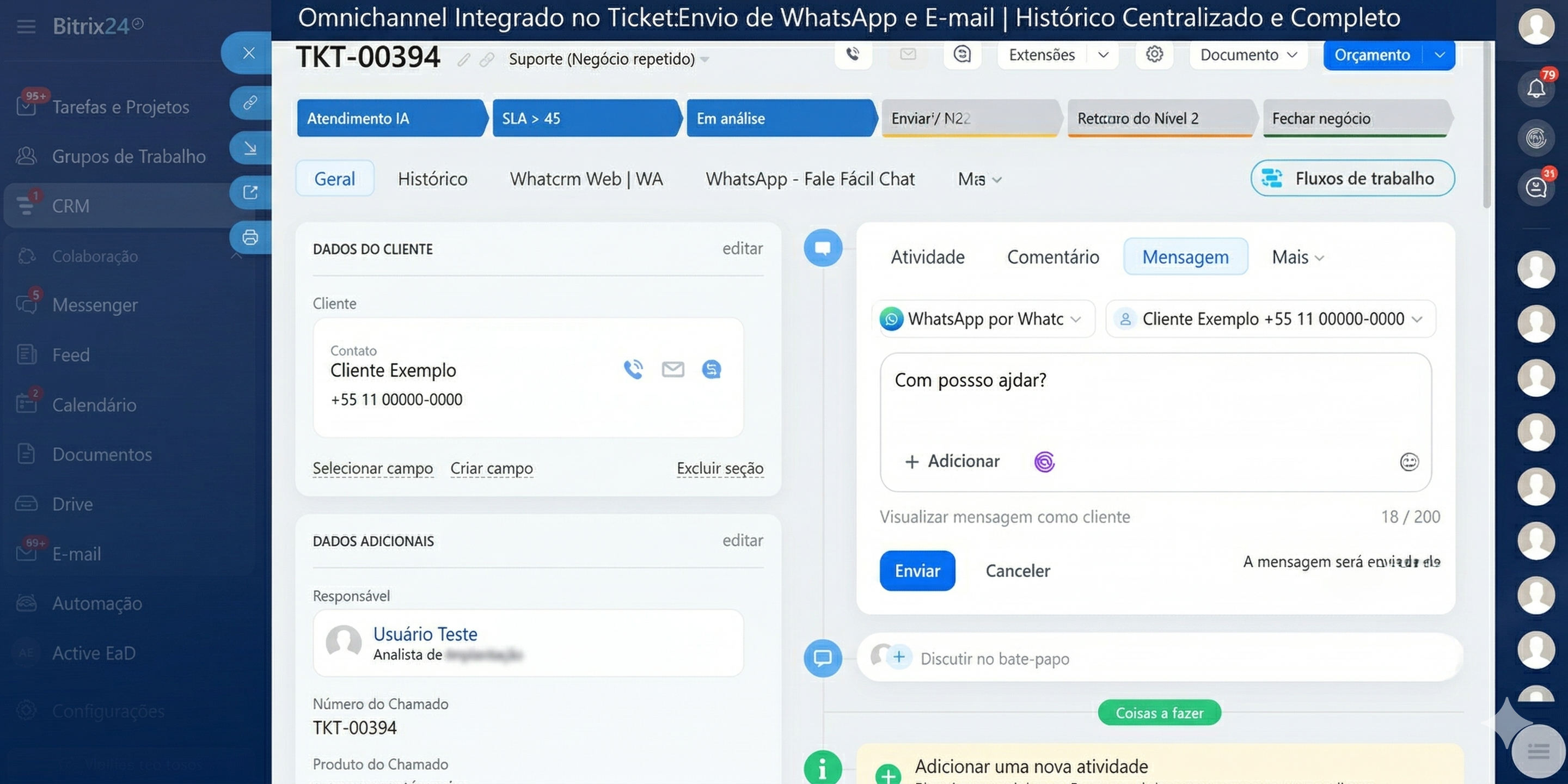Open right sidebar chat with 31 badge
Screen dimensions: 1568x784
[x=1536, y=187]
